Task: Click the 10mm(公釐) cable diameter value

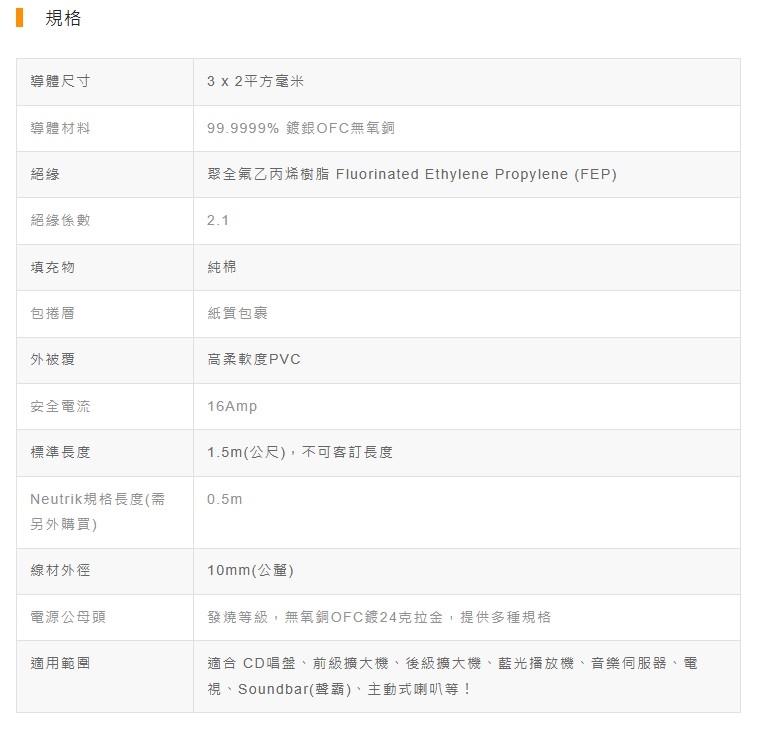Action: (x=250, y=570)
